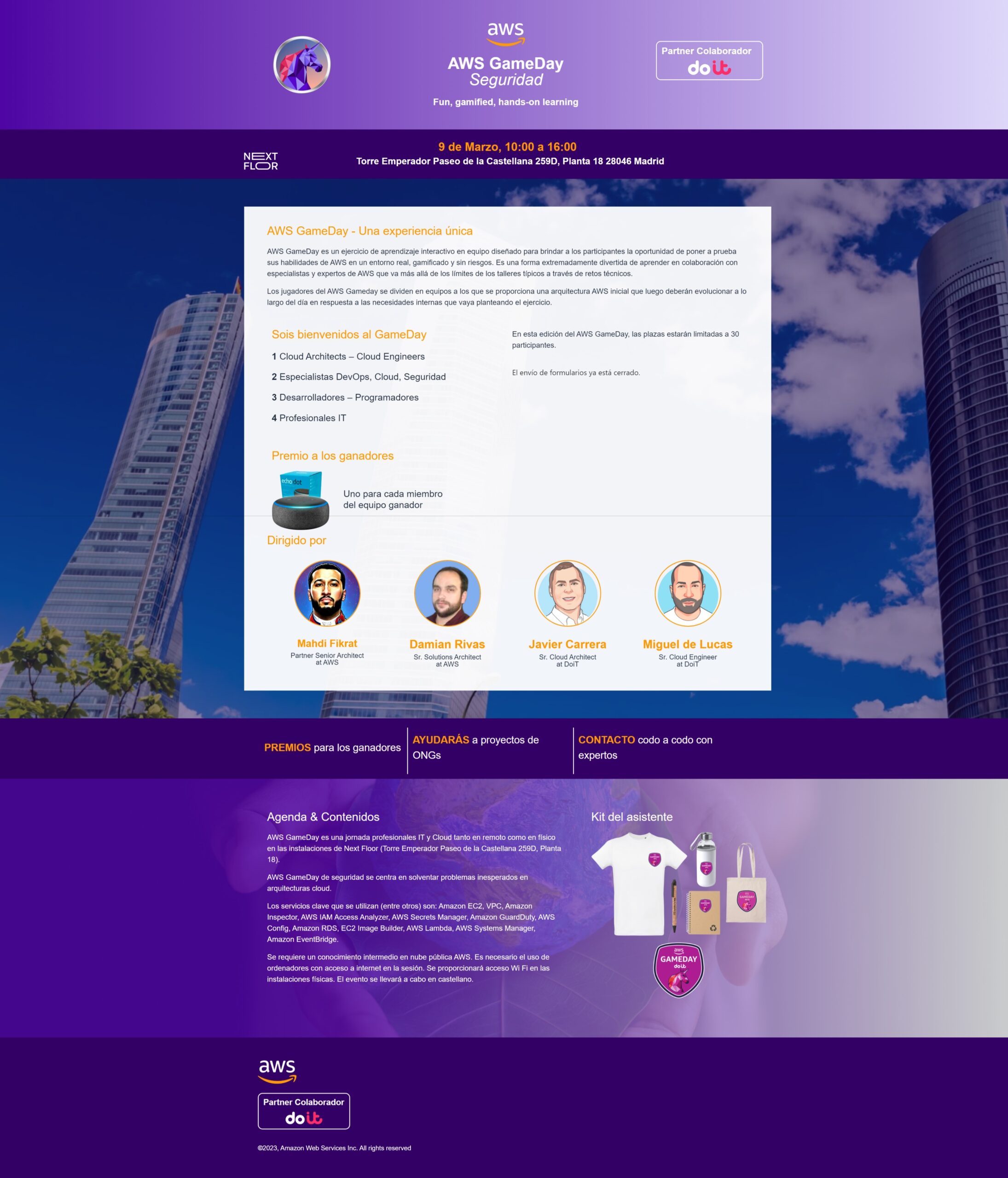Click the name Damian Rivas
Screen dimensions: 1008x1178
coord(447,644)
